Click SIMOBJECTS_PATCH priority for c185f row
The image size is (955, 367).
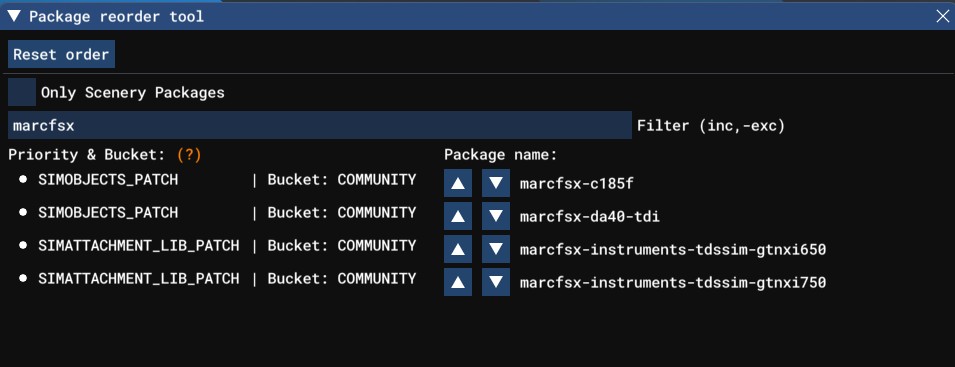[108, 180]
